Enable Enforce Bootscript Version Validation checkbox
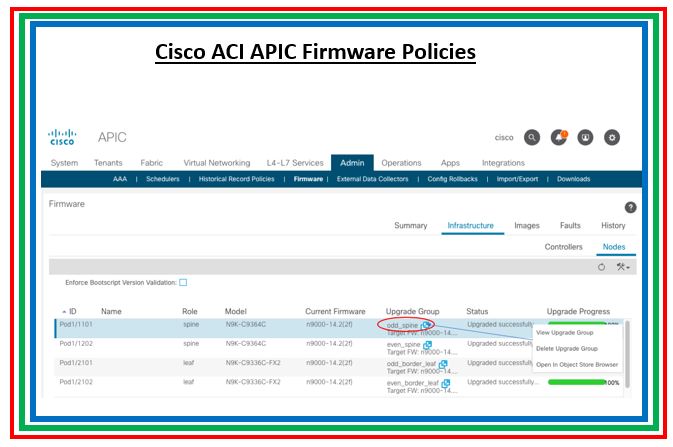673x447 pixels. coord(183,282)
